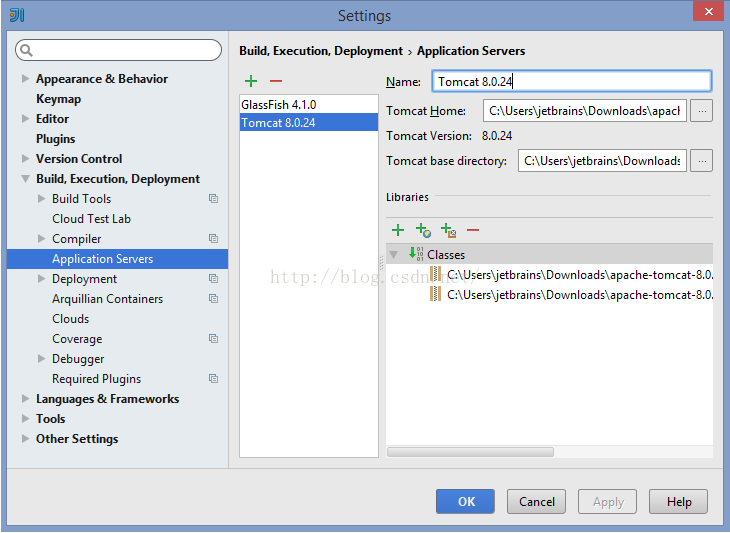Remove the selected application server
This screenshot has height=533, width=730.
click(x=276, y=81)
